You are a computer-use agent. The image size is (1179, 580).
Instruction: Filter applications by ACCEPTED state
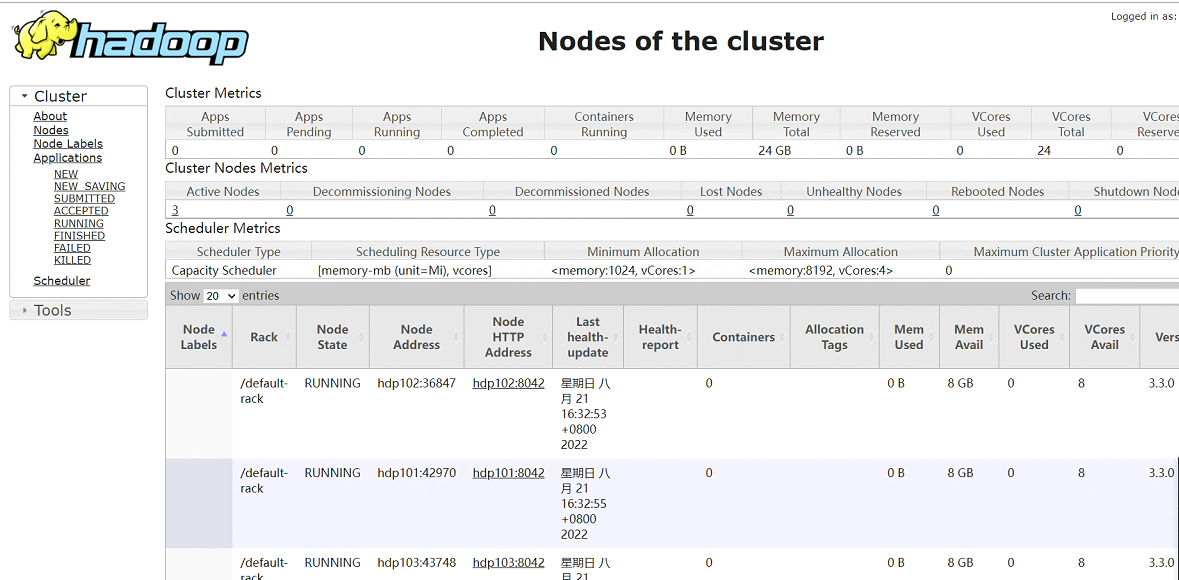81,211
